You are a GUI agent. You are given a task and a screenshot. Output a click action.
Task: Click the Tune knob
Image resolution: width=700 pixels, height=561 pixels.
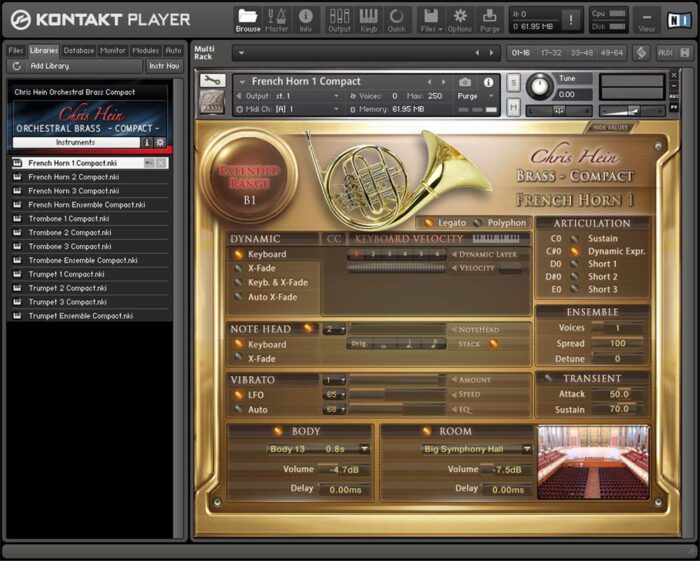[x=541, y=86]
